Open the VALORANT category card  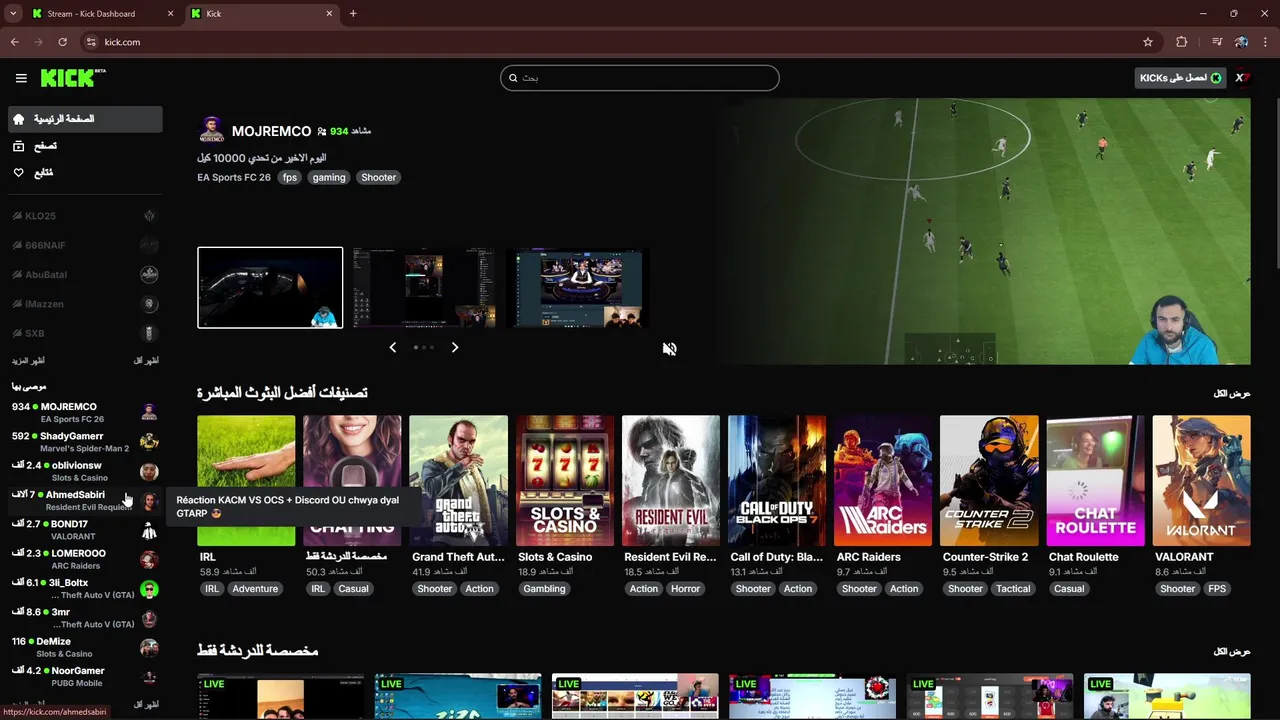1201,480
